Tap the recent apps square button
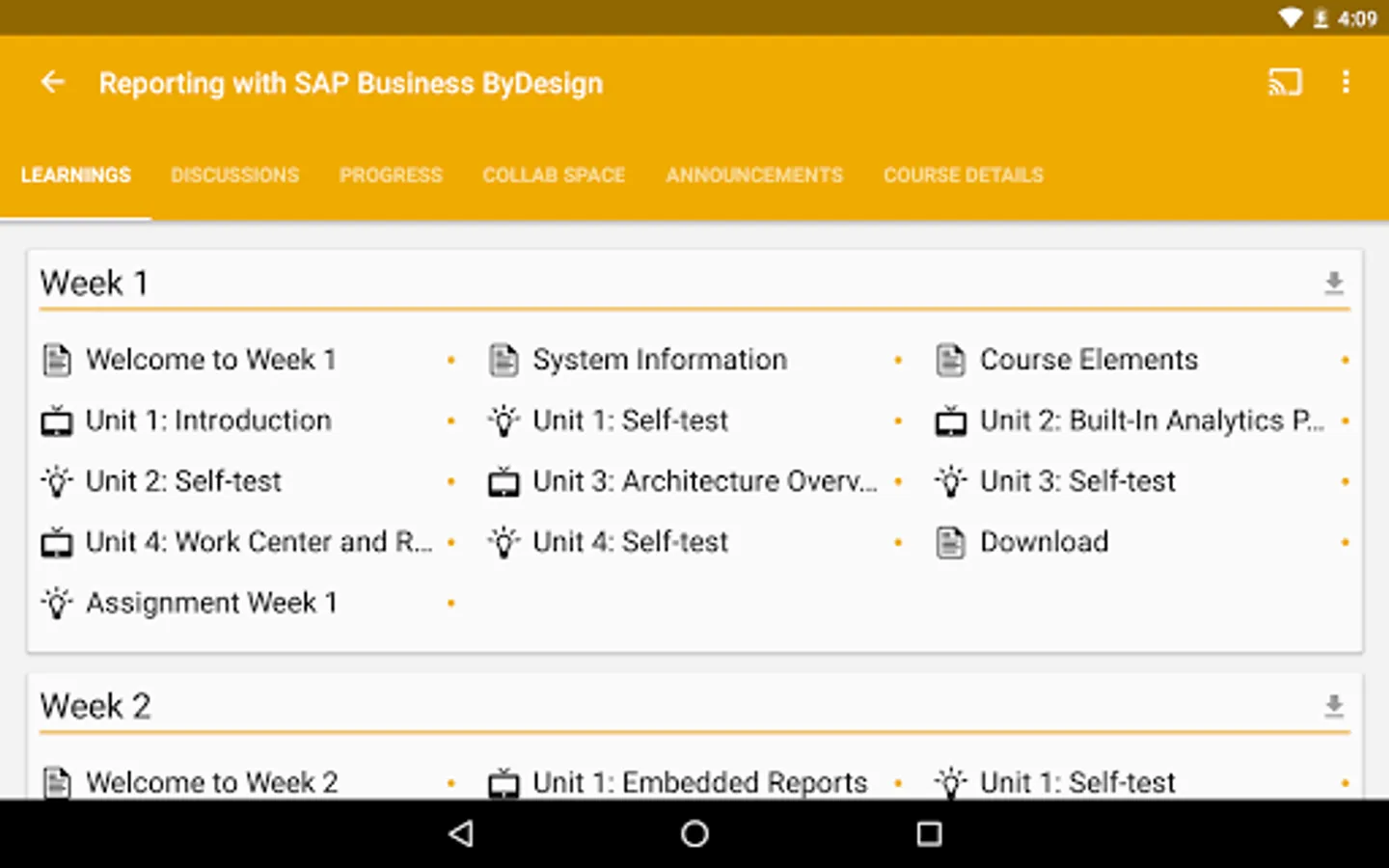The height and width of the screenshot is (868, 1389). click(x=929, y=833)
